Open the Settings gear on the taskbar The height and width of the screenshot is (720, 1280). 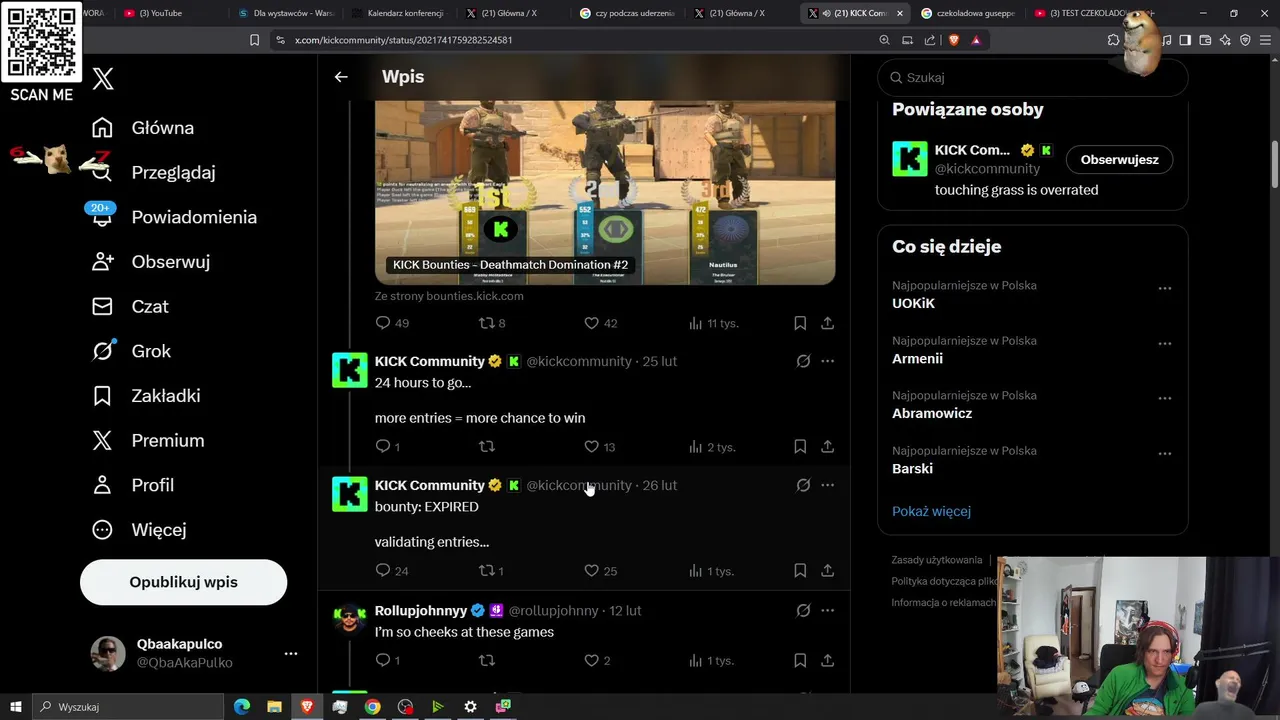coord(470,707)
